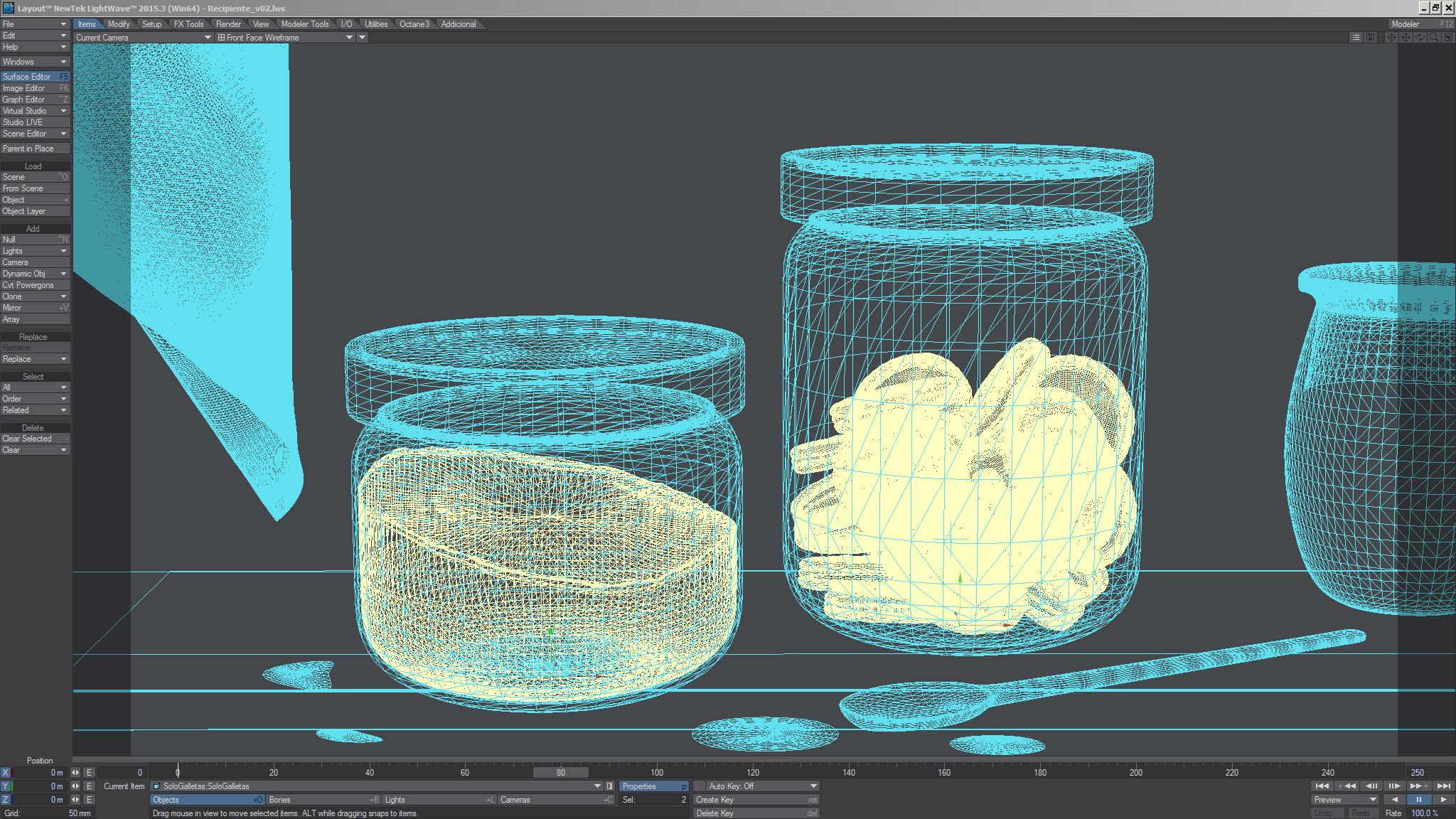This screenshot has height=819, width=1456.
Task: Switch to the Modeler Tools tab
Action: point(305,24)
